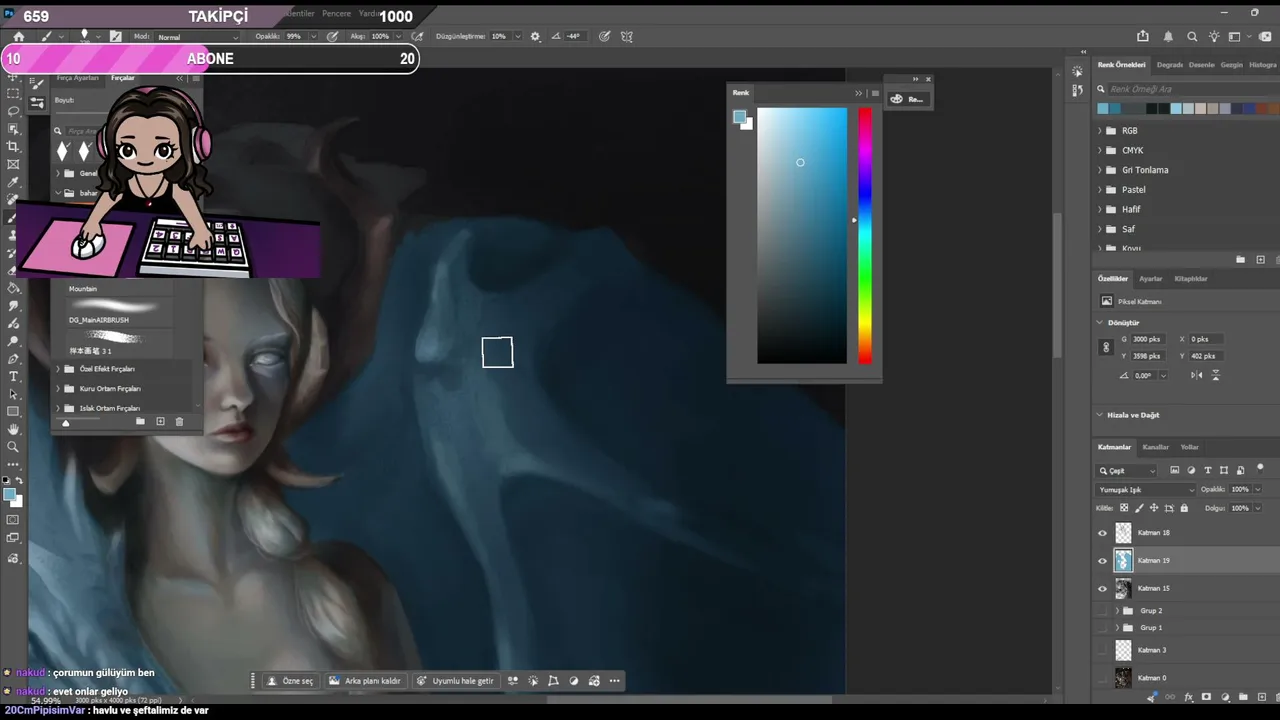
Task: Show layer Katman 3
Action: click(x=1103, y=650)
